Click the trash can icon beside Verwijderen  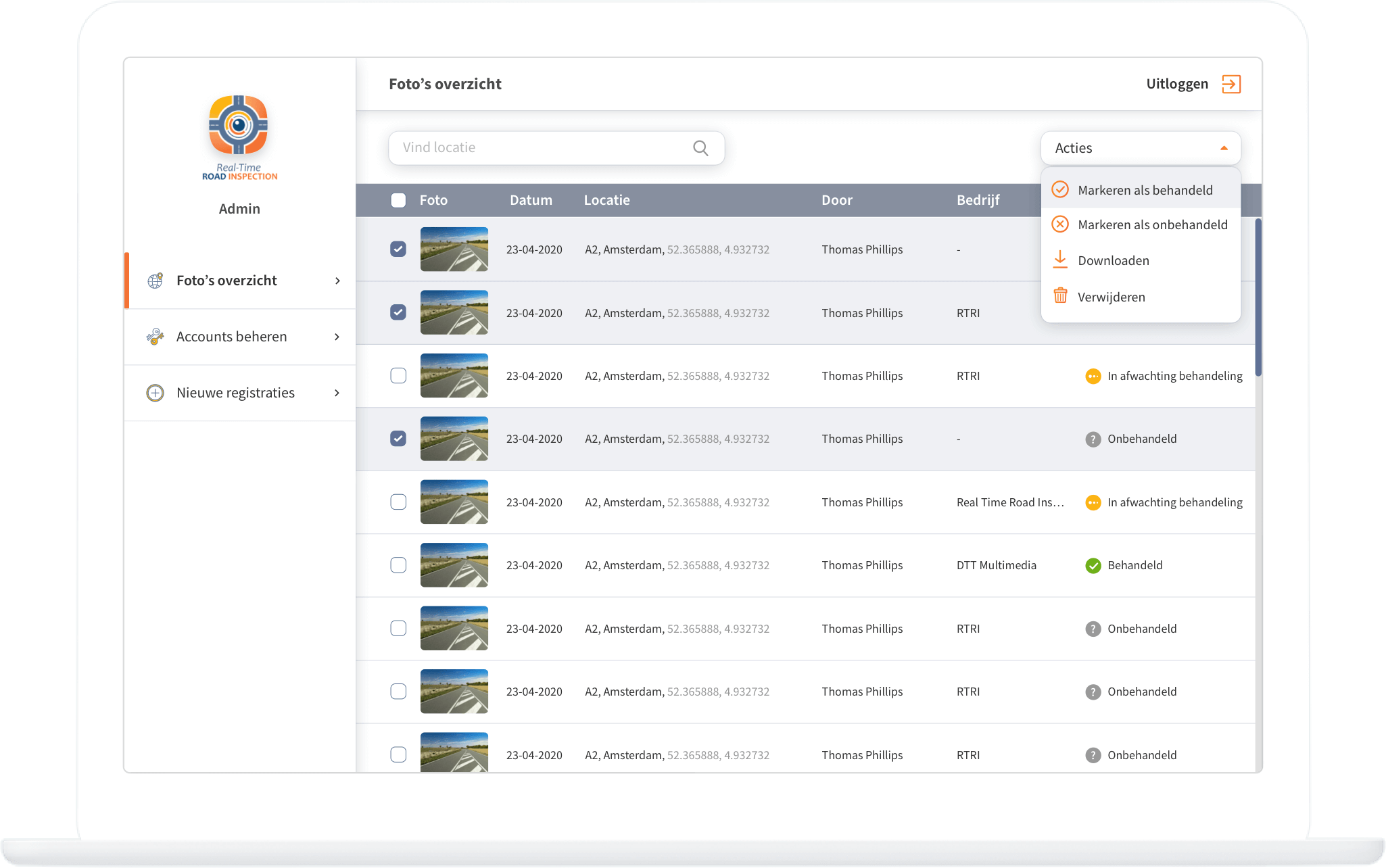(1060, 295)
